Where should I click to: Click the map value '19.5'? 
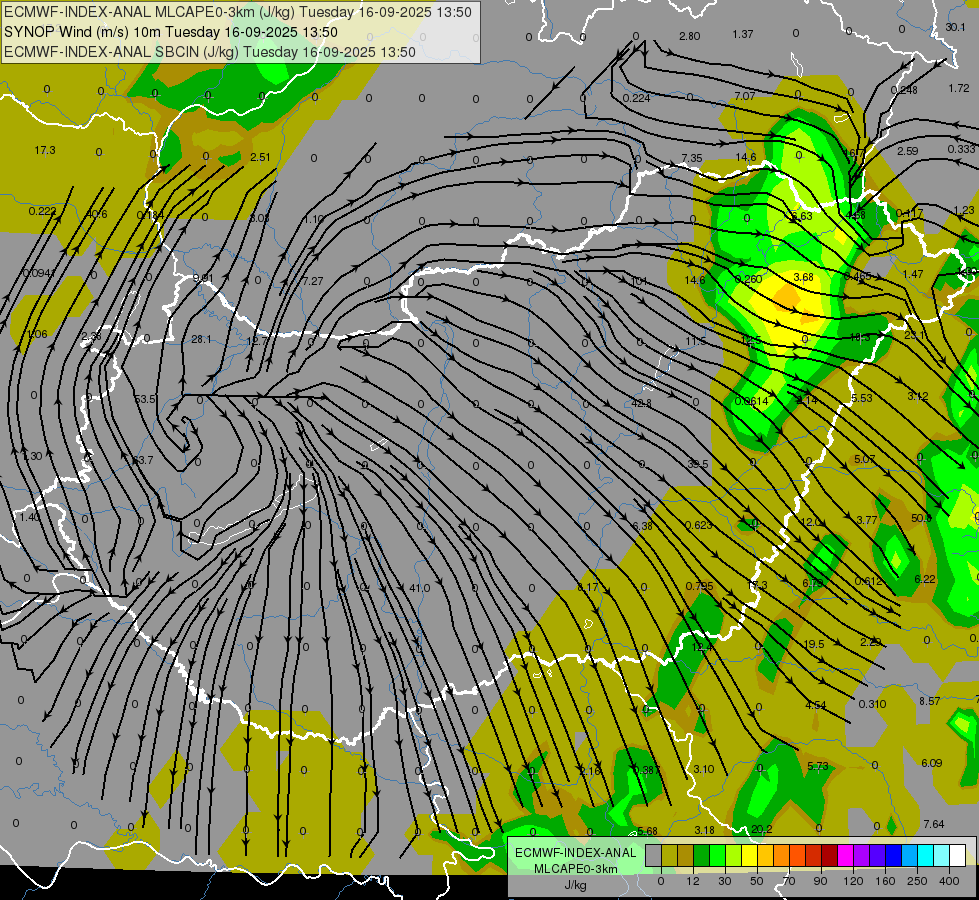(x=814, y=644)
